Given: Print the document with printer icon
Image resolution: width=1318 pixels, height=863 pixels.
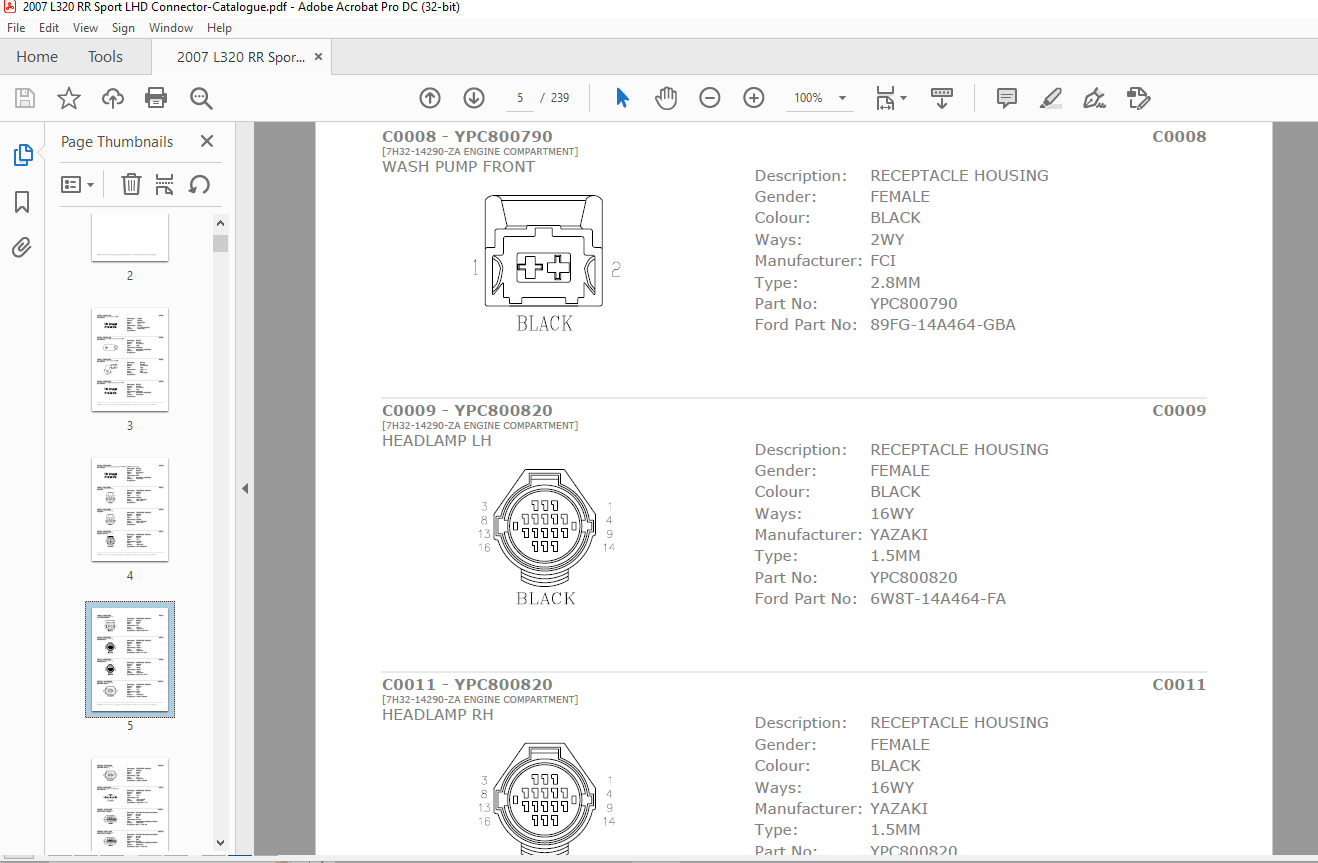Looking at the screenshot, I should 156,98.
